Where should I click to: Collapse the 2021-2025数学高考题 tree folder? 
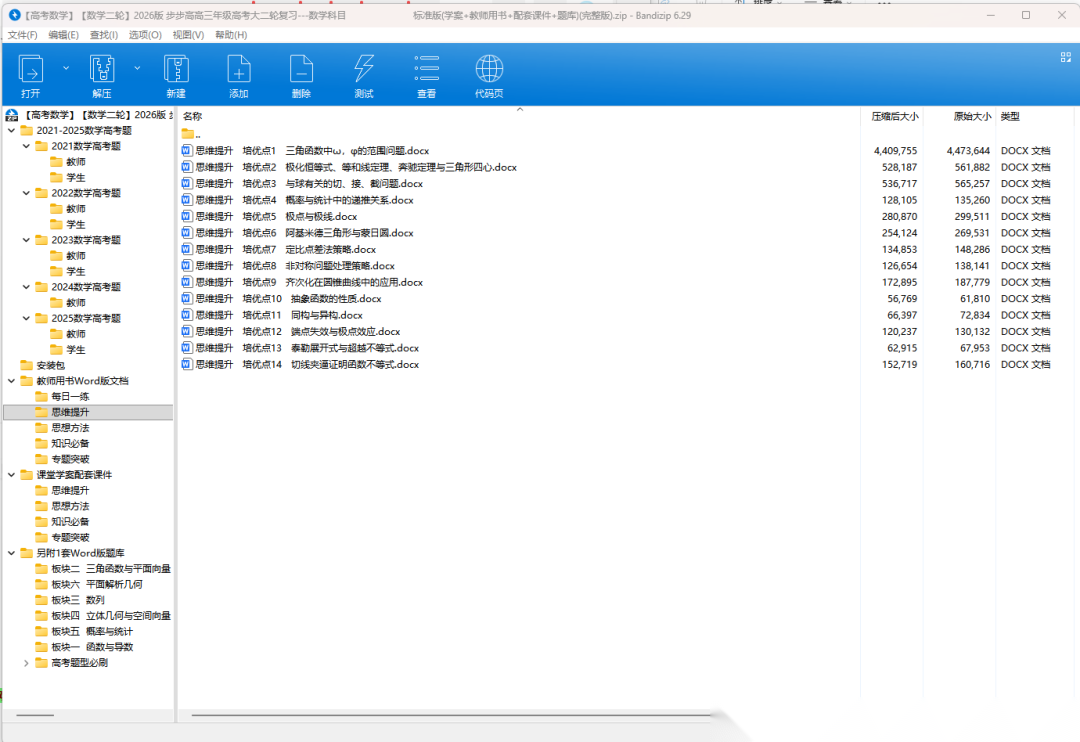click(x=12, y=130)
